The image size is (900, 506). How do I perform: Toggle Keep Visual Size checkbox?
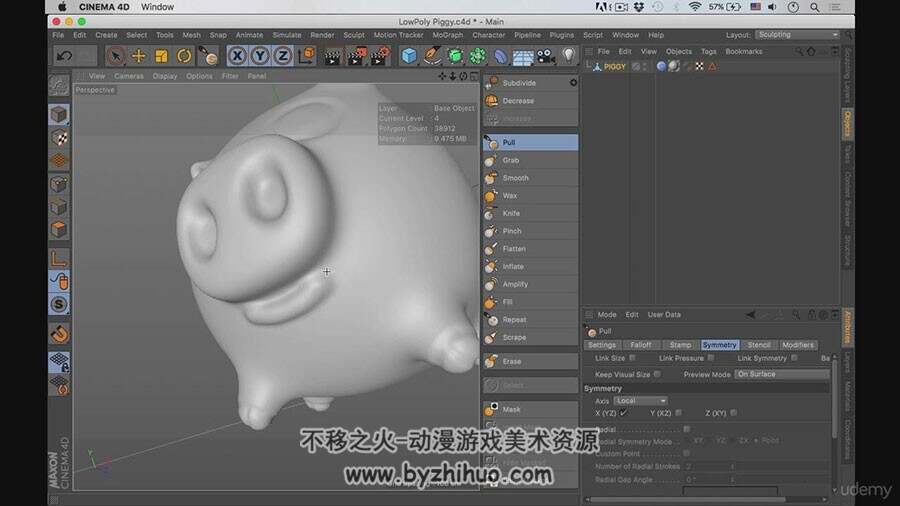tap(657, 375)
